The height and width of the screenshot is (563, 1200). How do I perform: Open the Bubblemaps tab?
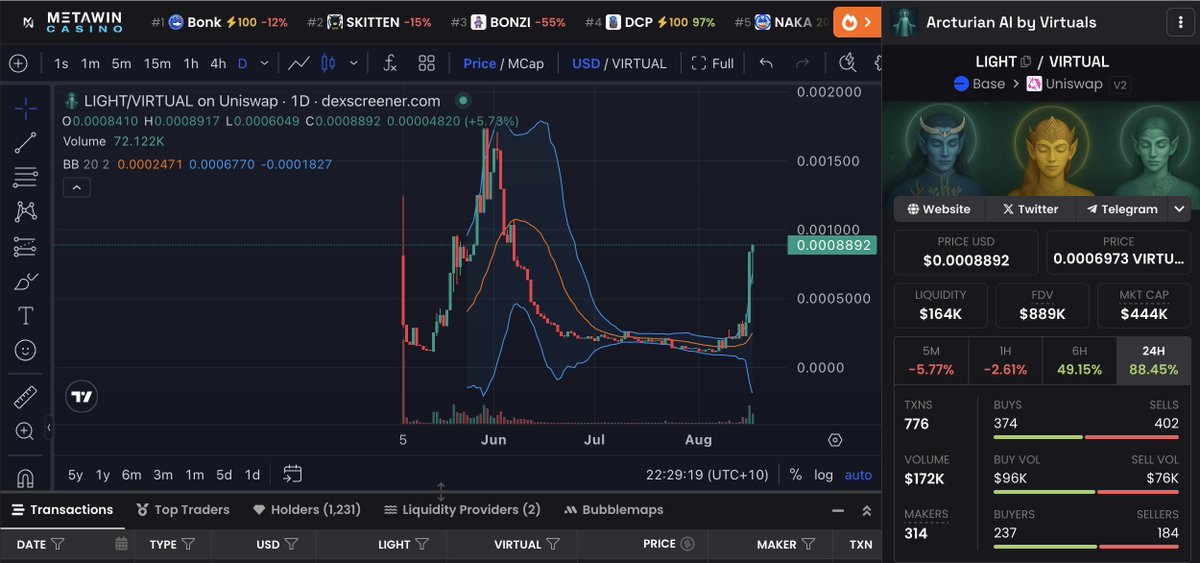pyautogui.click(x=613, y=509)
